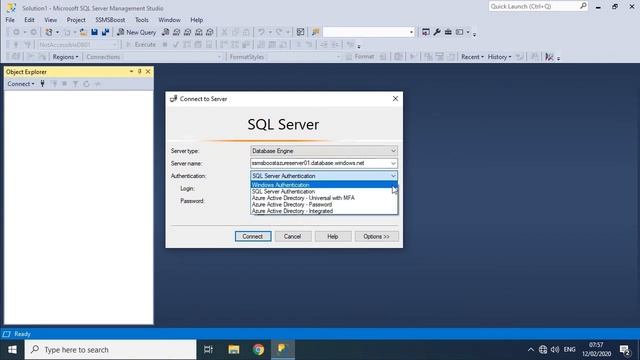Open Task View on the taskbar
The height and width of the screenshot is (360, 640).
(x=208, y=350)
